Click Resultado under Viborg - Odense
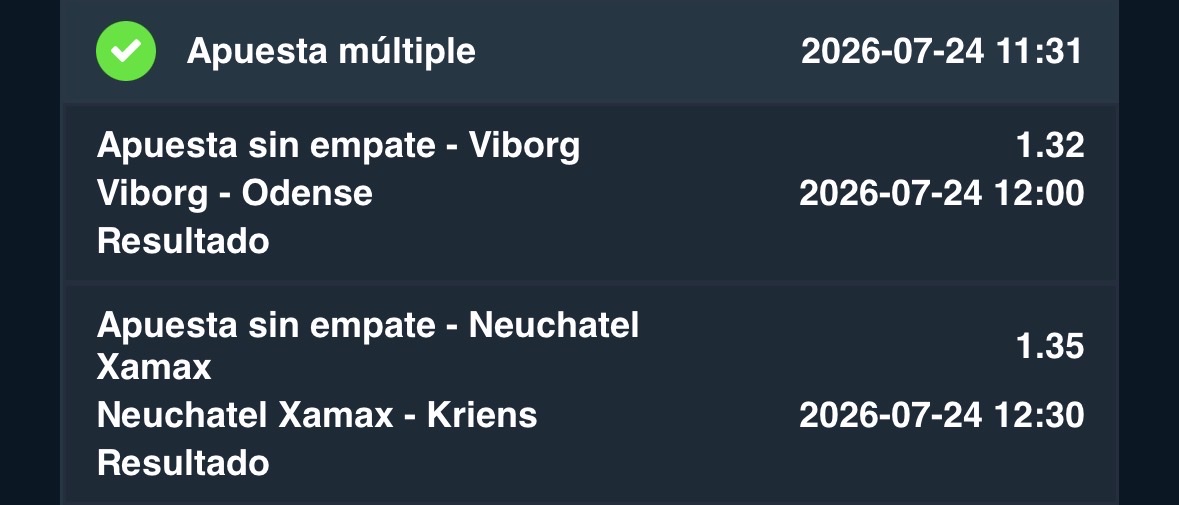Viewport: 1179px width, 505px height. click(183, 241)
